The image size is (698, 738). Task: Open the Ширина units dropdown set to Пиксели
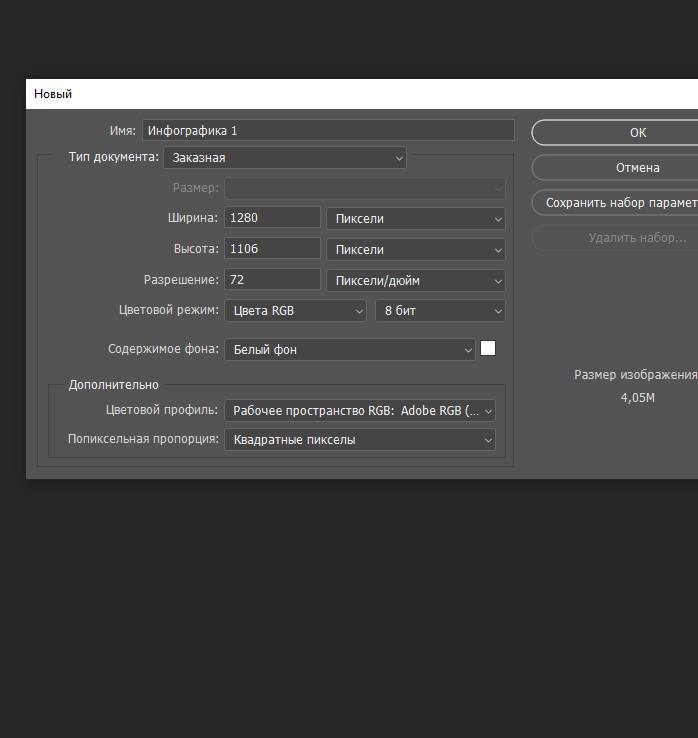(415, 218)
